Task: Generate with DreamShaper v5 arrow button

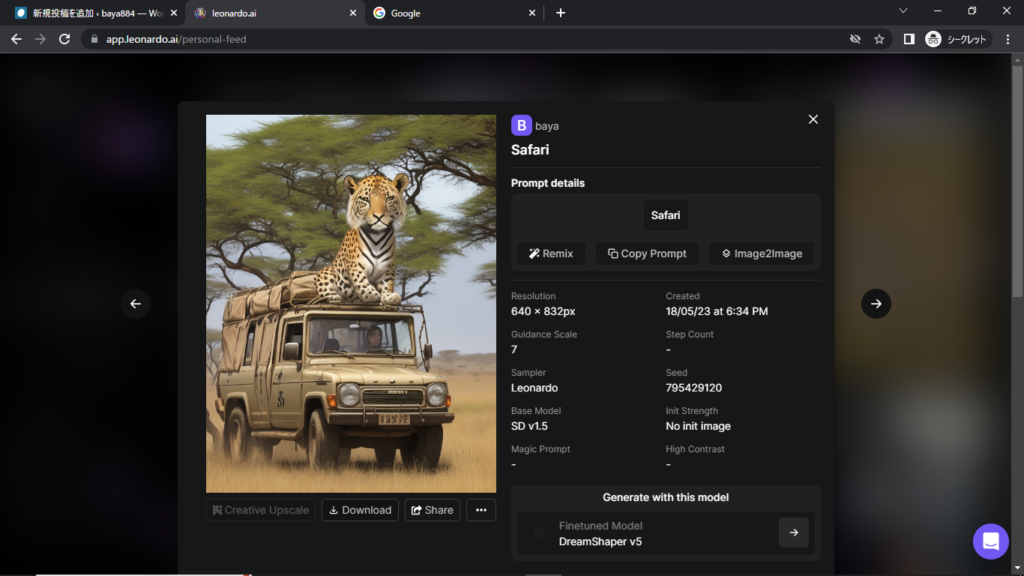Action: [x=793, y=533]
